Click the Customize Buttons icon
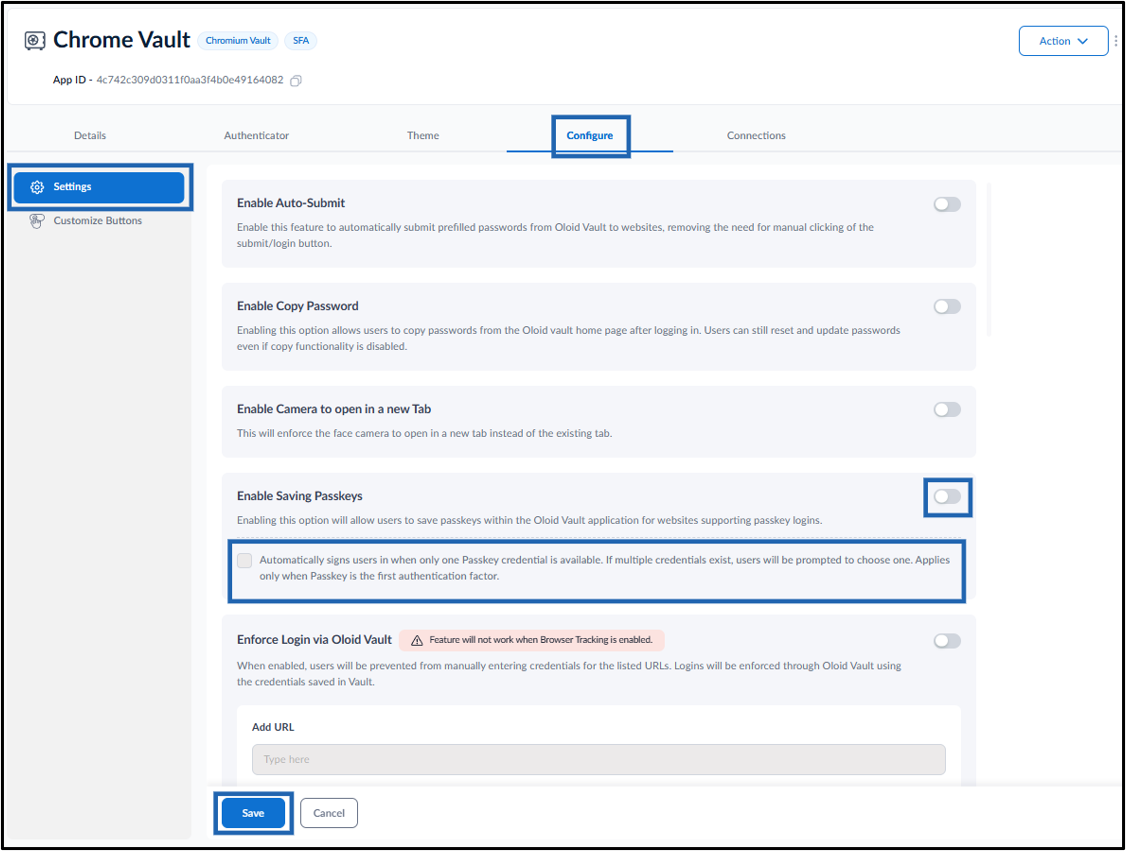Image resolution: width=1126 pixels, height=851 pixels. [x=37, y=220]
